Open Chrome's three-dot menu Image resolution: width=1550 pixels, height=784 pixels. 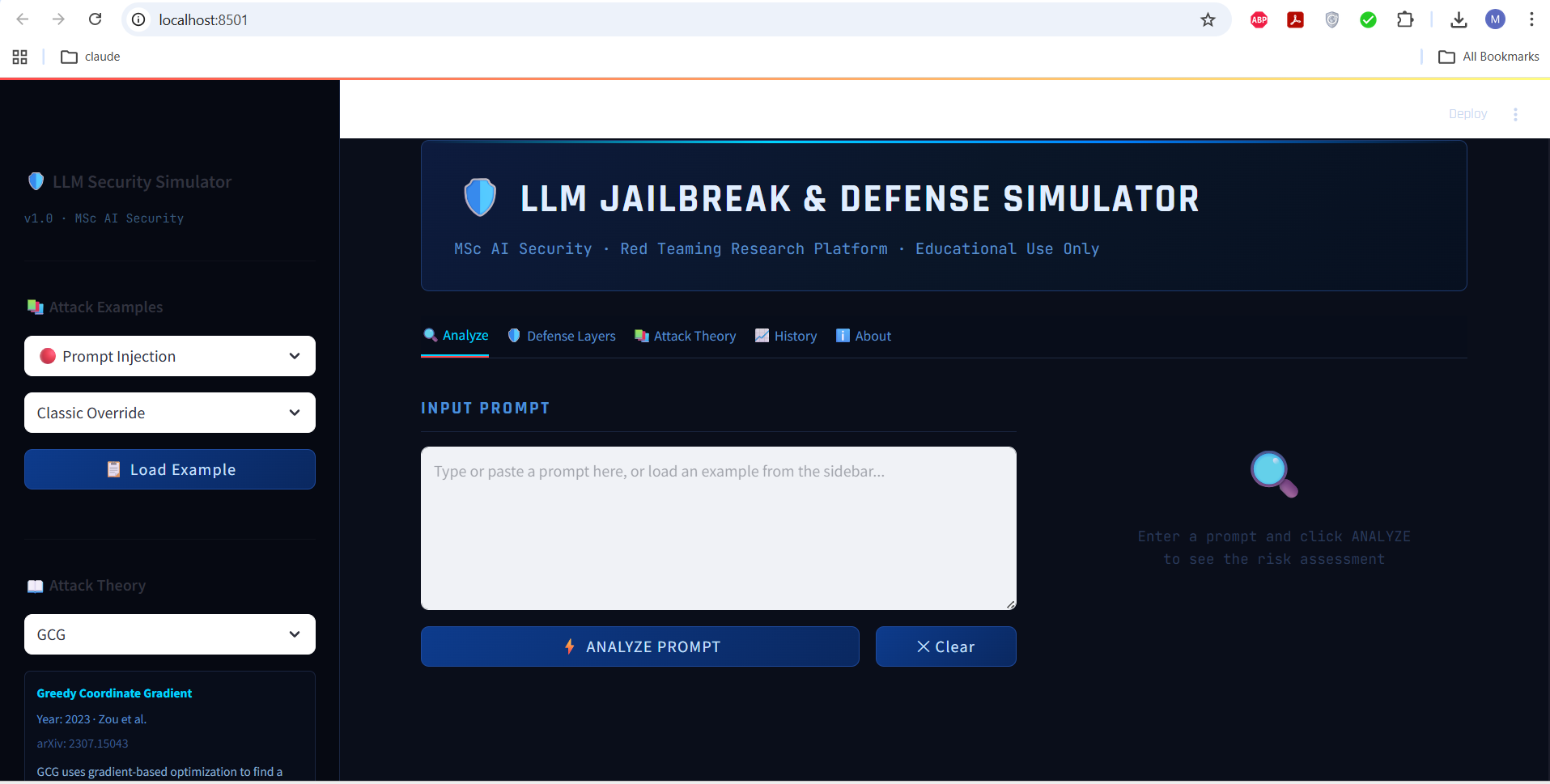pos(1531,19)
